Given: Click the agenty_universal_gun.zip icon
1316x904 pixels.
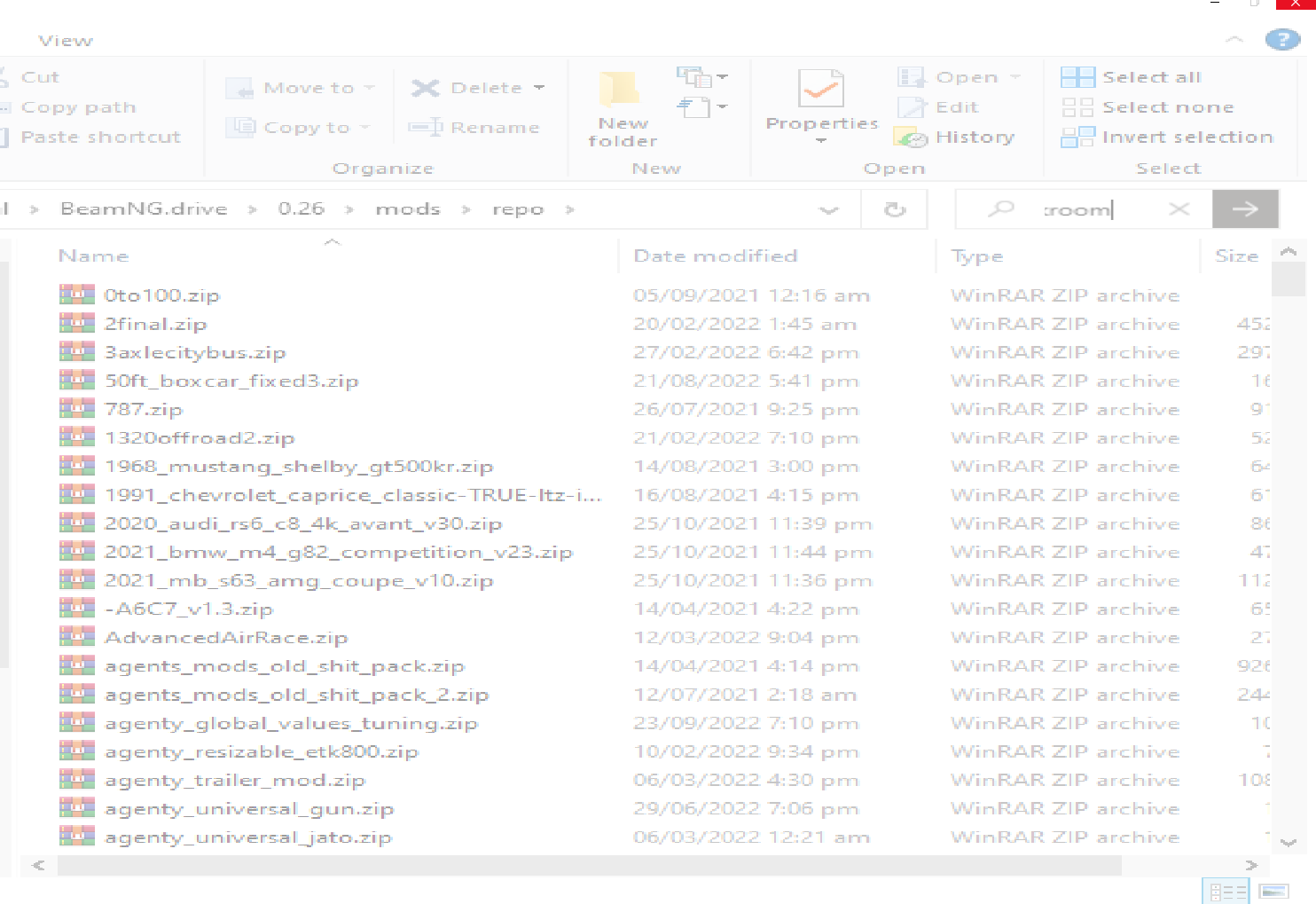Looking at the screenshot, I should point(77,808).
